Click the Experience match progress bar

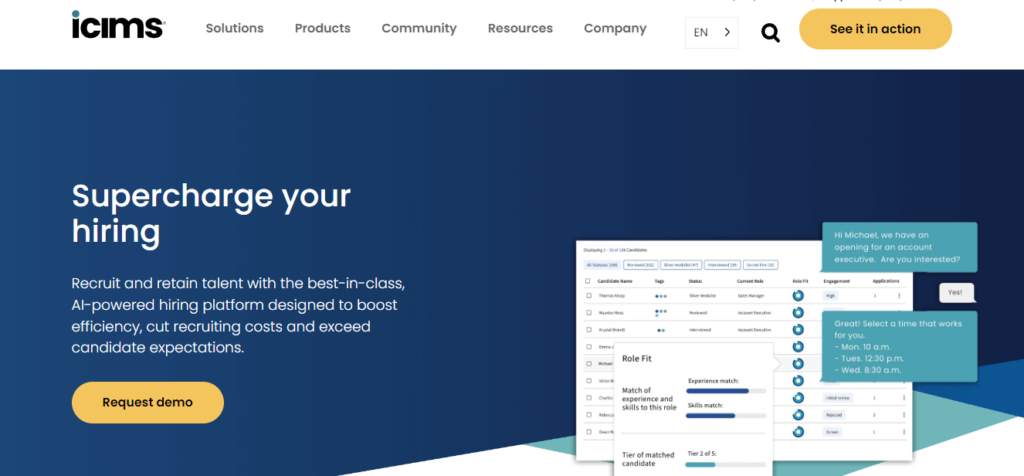pos(726,391)
